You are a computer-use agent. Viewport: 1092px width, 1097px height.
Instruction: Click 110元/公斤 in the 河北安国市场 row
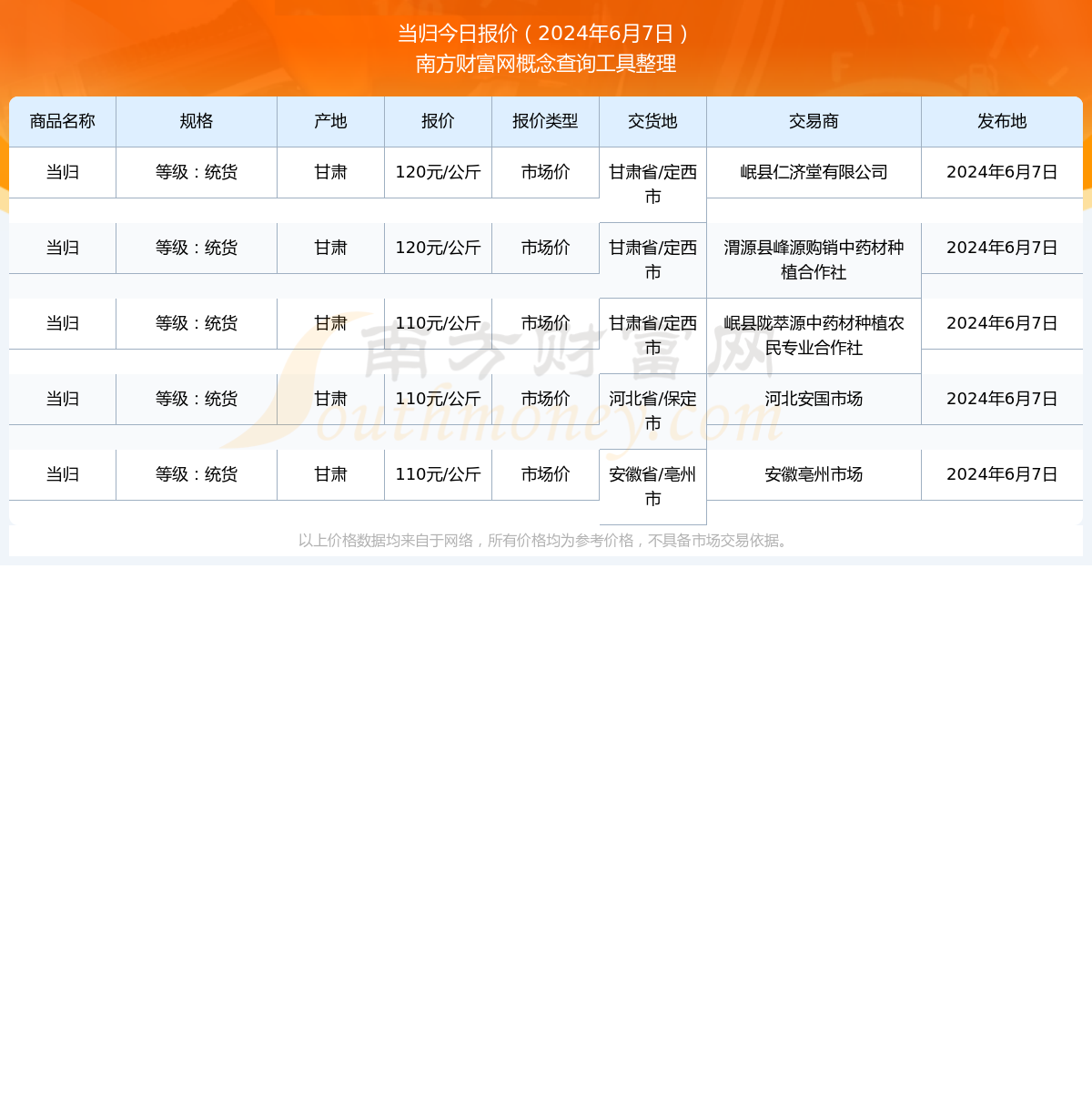coord(438,399)
